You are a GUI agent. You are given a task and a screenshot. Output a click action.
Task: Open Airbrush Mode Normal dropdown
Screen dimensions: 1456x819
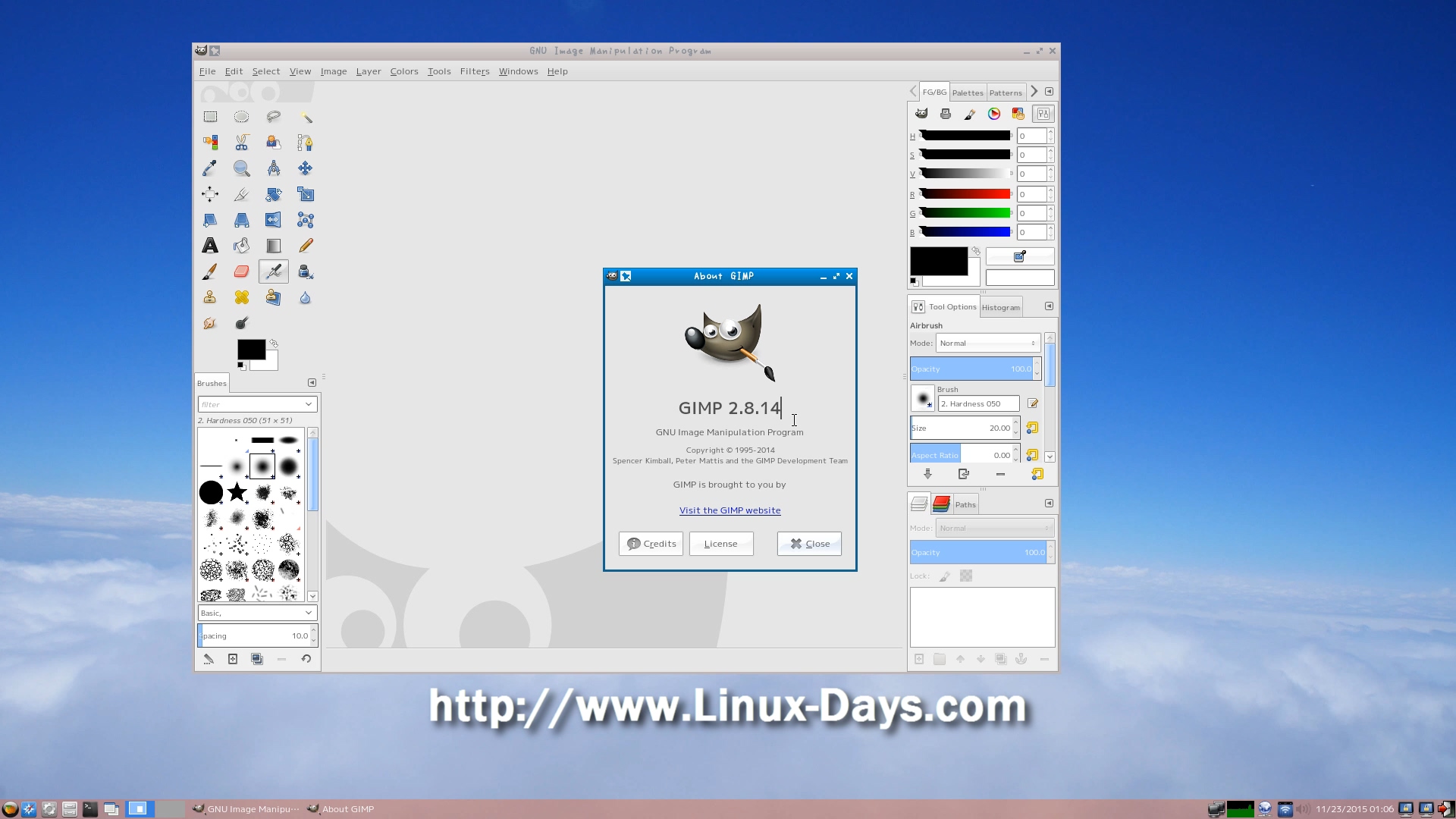pos(987,344)
